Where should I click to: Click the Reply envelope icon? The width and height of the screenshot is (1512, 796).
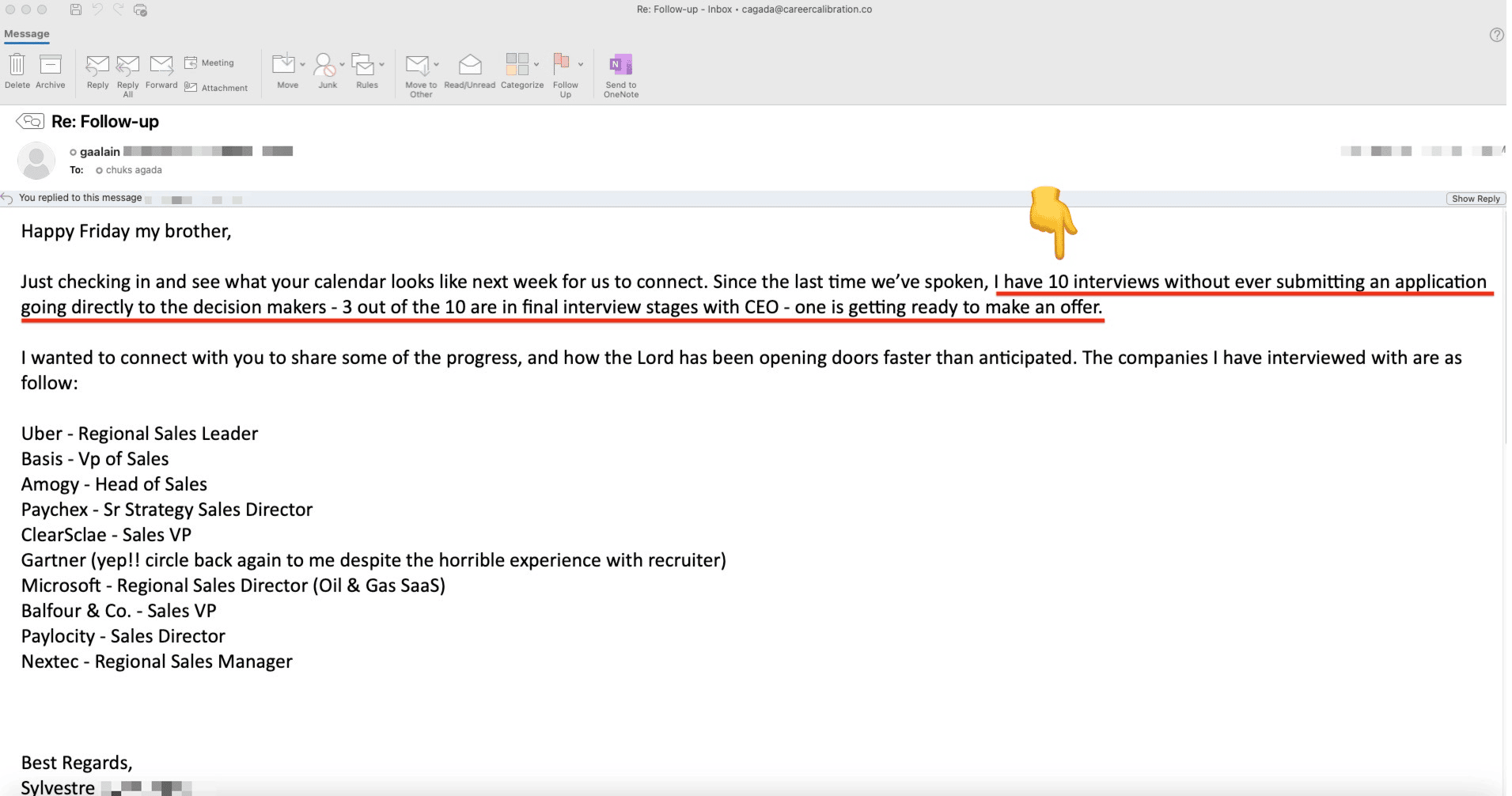coord(97,65)
